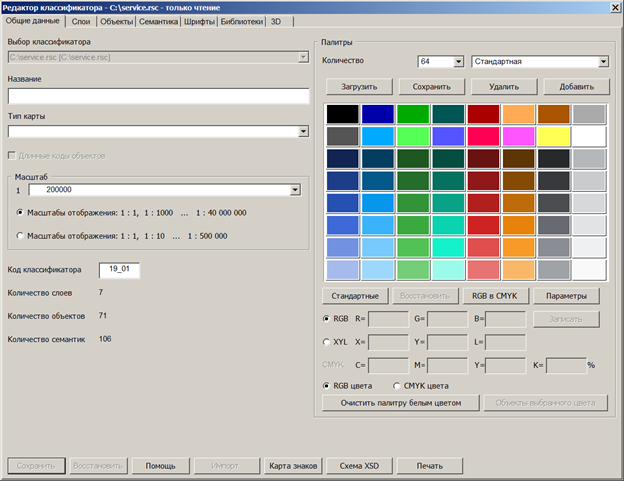This screenshot has width=624, height=481.
Task: Choose display scale range 1:10 to 1:500 000
Action: coord(22,236)
